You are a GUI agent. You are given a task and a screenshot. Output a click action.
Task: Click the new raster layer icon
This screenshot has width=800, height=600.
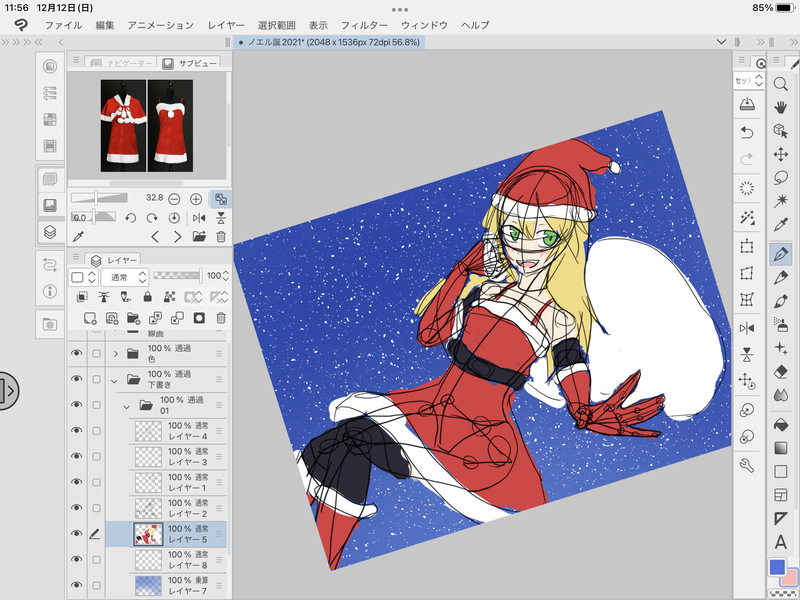tap(90, 318)
